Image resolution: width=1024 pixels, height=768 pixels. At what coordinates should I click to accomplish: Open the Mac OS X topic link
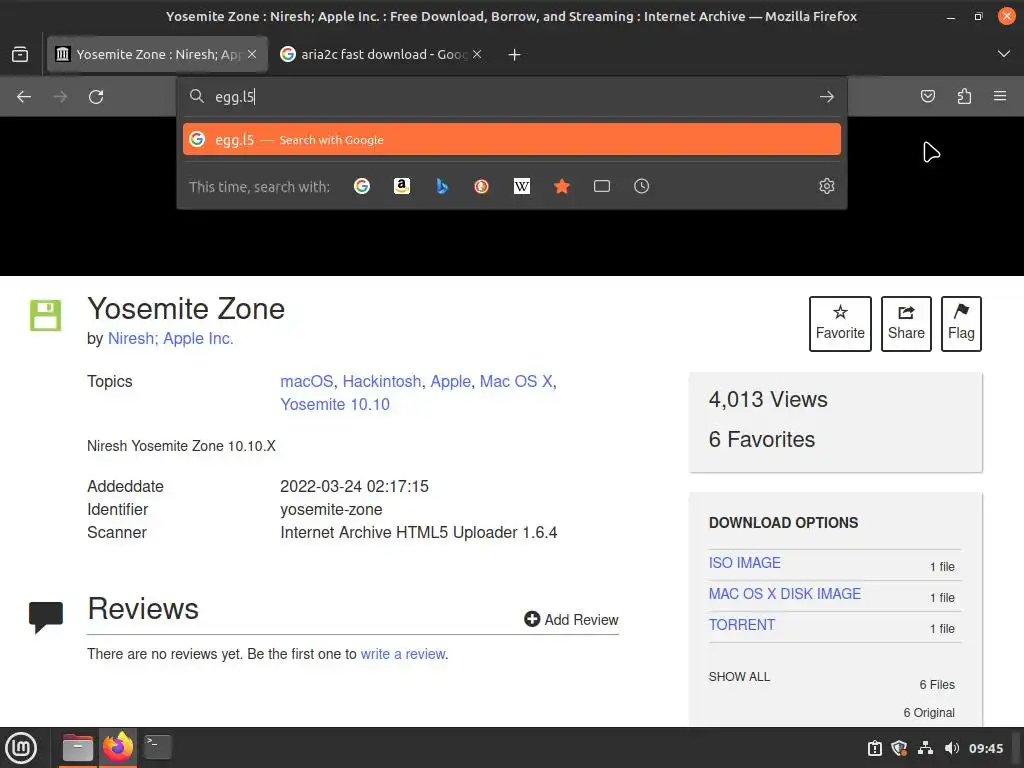pyautogui.click(x=516, y=381)
